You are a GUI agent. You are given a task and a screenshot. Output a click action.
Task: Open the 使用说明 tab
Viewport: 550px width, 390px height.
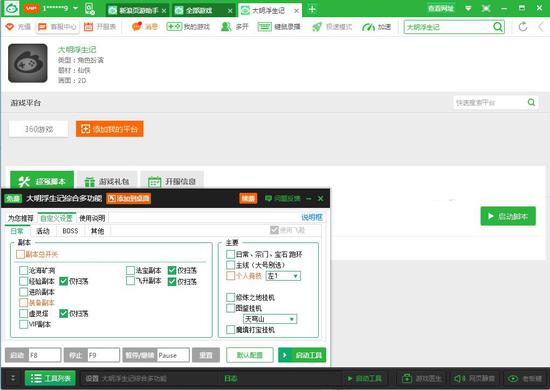(x=92, y=218)
